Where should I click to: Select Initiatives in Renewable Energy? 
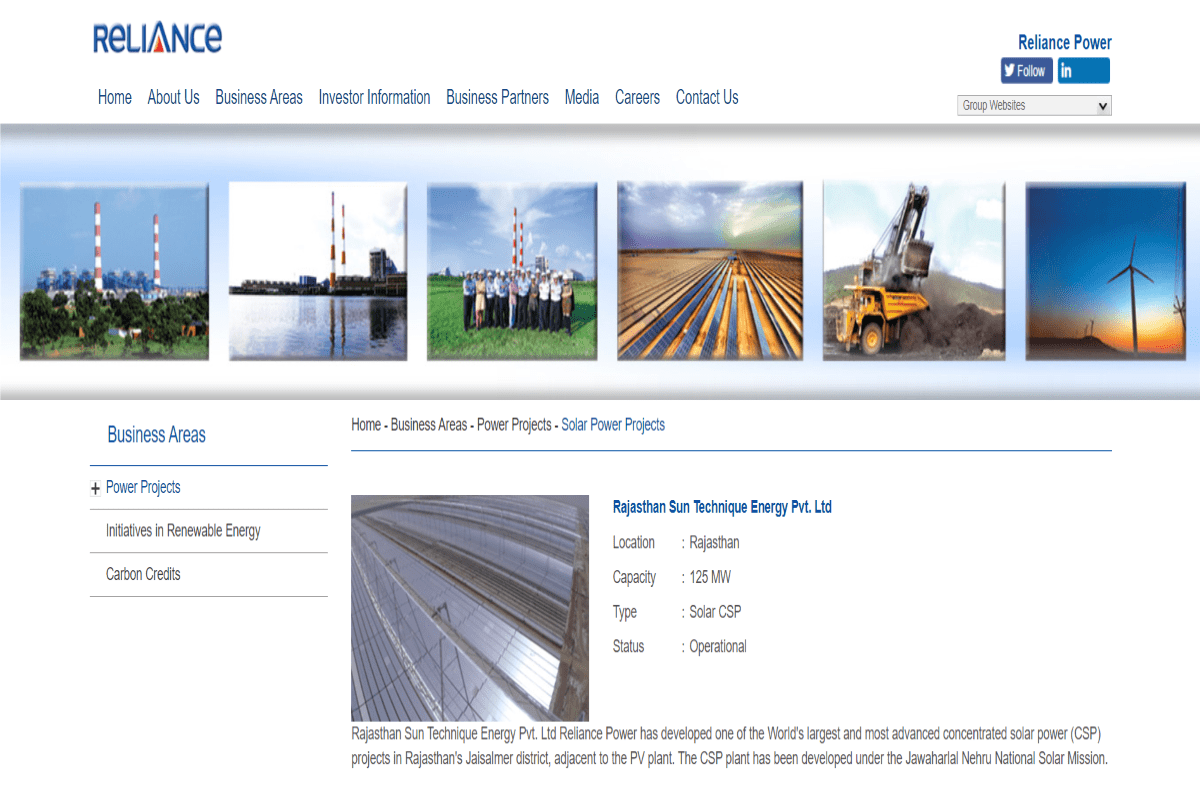(x=183, y=531)
